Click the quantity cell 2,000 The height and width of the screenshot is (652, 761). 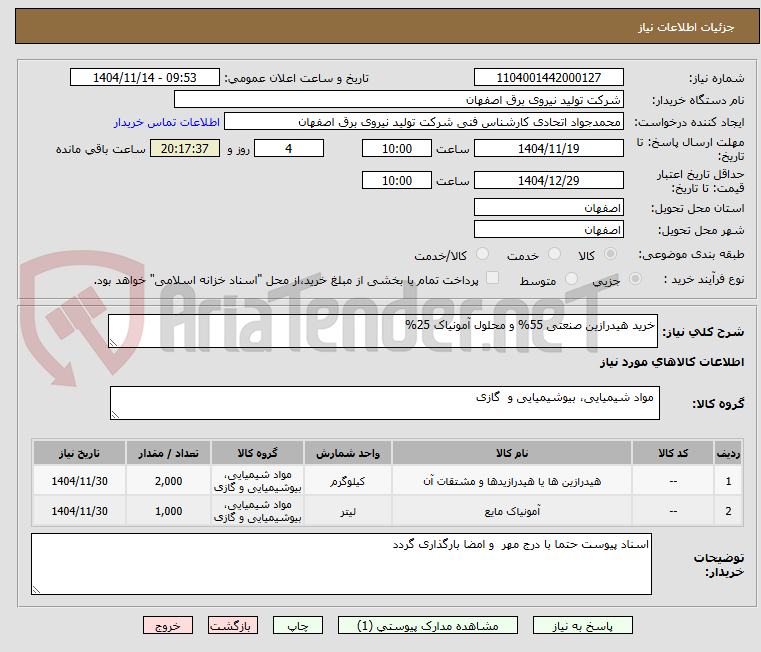coord(168,481)
